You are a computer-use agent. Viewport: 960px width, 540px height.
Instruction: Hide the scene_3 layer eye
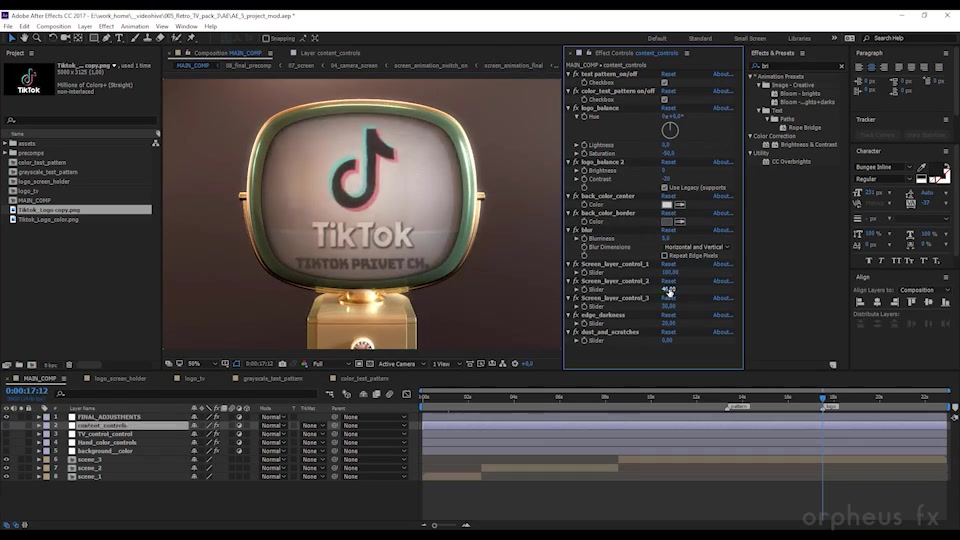(6, 459)
